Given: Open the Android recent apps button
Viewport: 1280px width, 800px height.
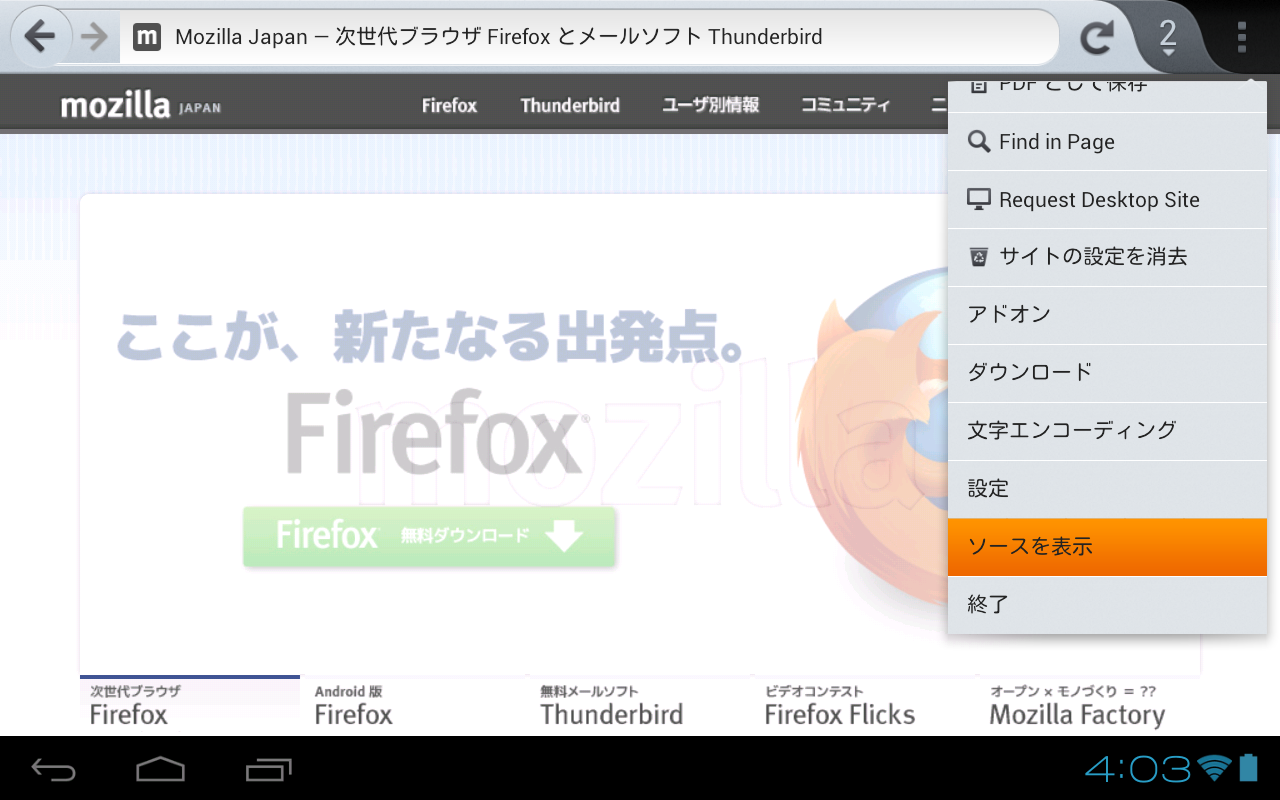Looking at the screenshot, I should [268, 769].
